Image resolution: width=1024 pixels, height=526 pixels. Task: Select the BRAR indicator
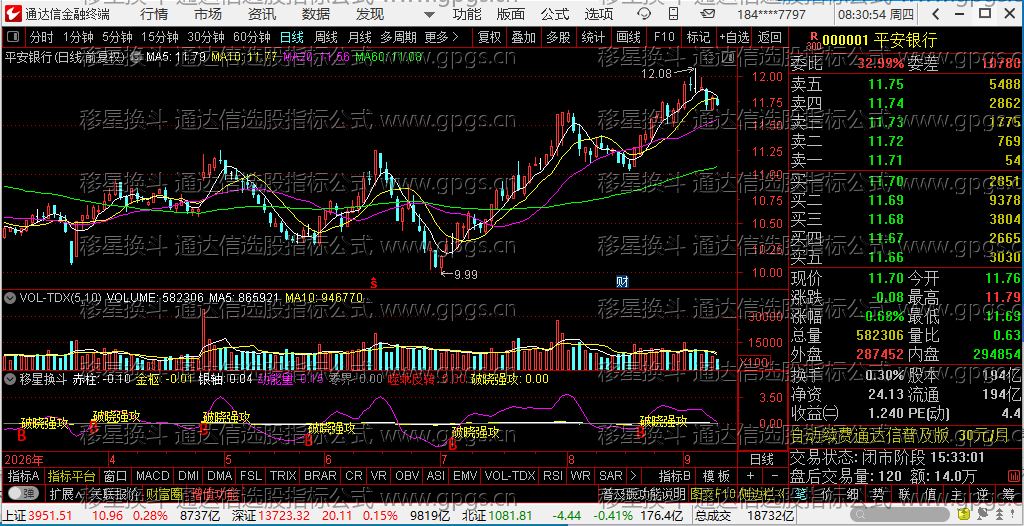point(321,476)
